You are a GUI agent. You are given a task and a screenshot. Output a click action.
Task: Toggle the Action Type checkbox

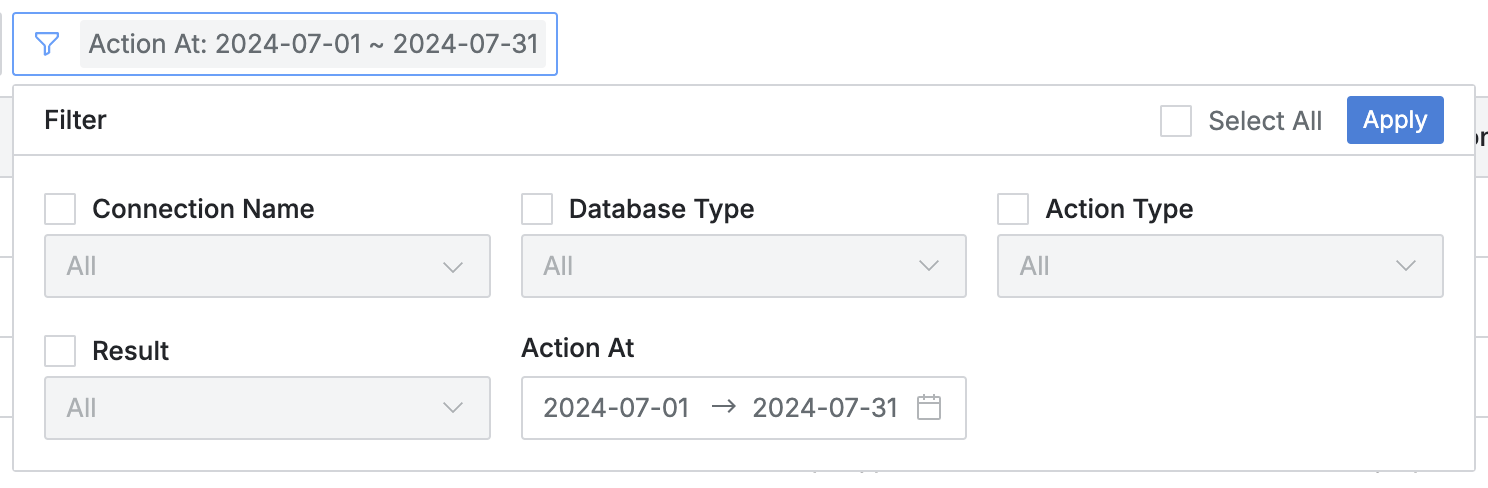click(x=1014, y=209)
